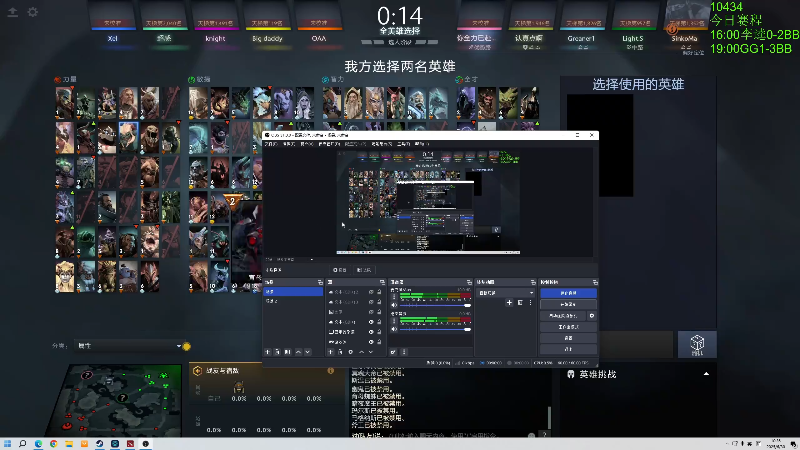This screenshot has width=800, height=450.
Task: Open options menu of lower mixer channel
Action: tap(394, 320)
